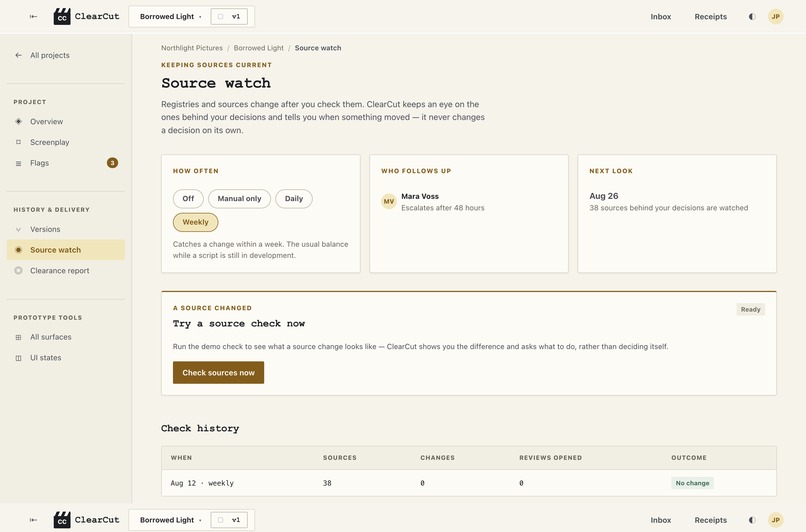Open Receipts in the top header
This screenshot has width=806, height=532.
(x=710, y=16)
